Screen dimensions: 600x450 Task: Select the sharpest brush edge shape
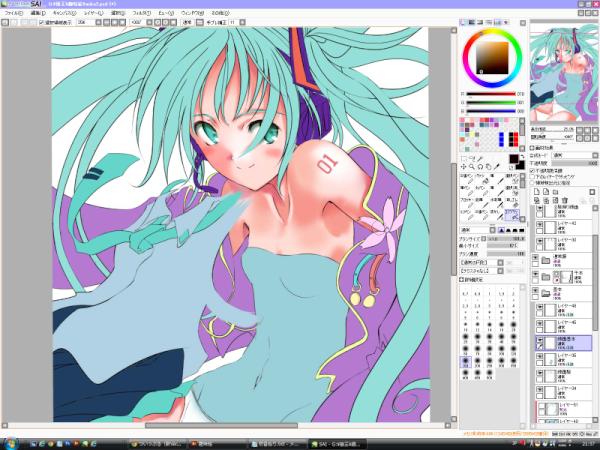[x=521, y=230]
